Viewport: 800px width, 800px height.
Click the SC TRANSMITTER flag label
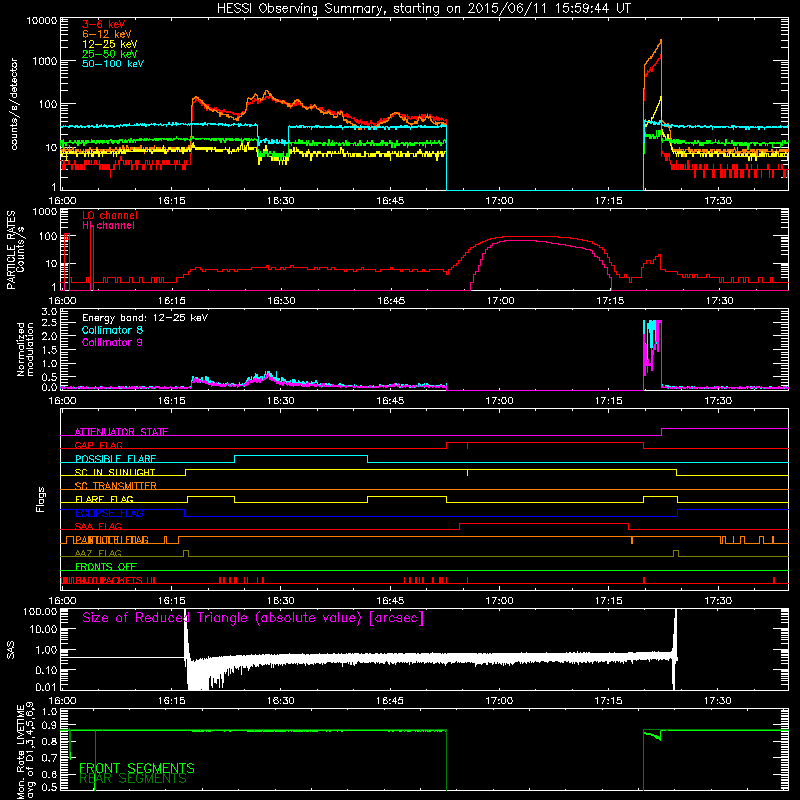(x=116, y=486)
